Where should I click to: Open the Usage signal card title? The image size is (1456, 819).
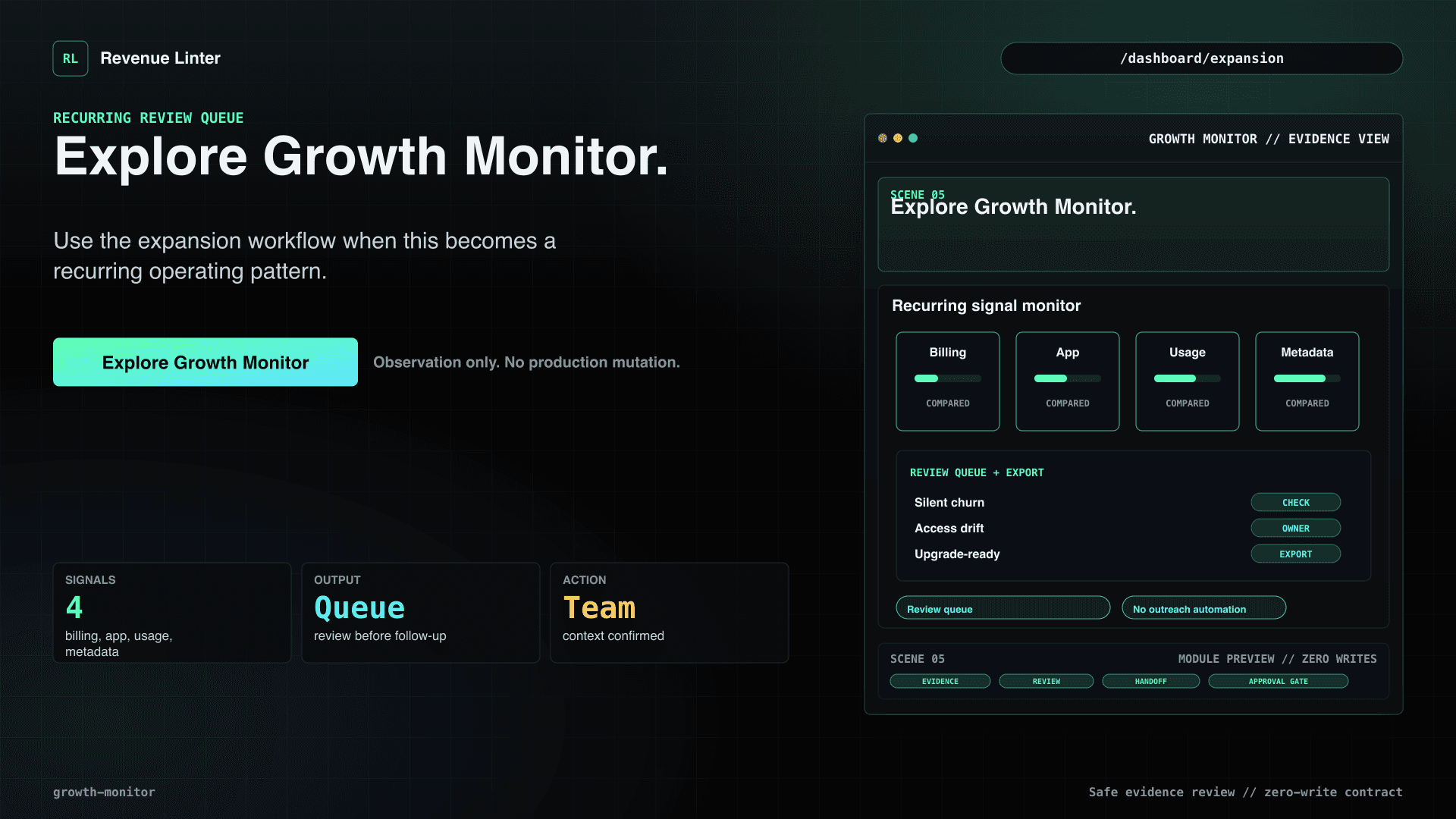pos(1188,353)
